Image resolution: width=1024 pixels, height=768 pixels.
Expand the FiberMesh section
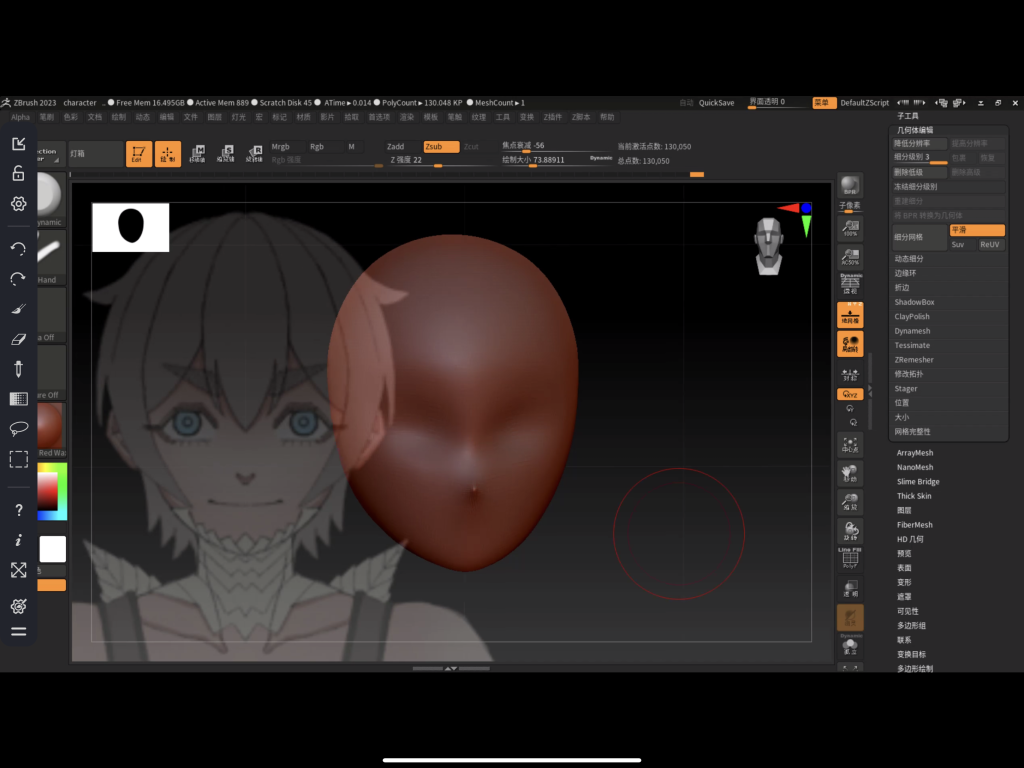click(915, 525)
